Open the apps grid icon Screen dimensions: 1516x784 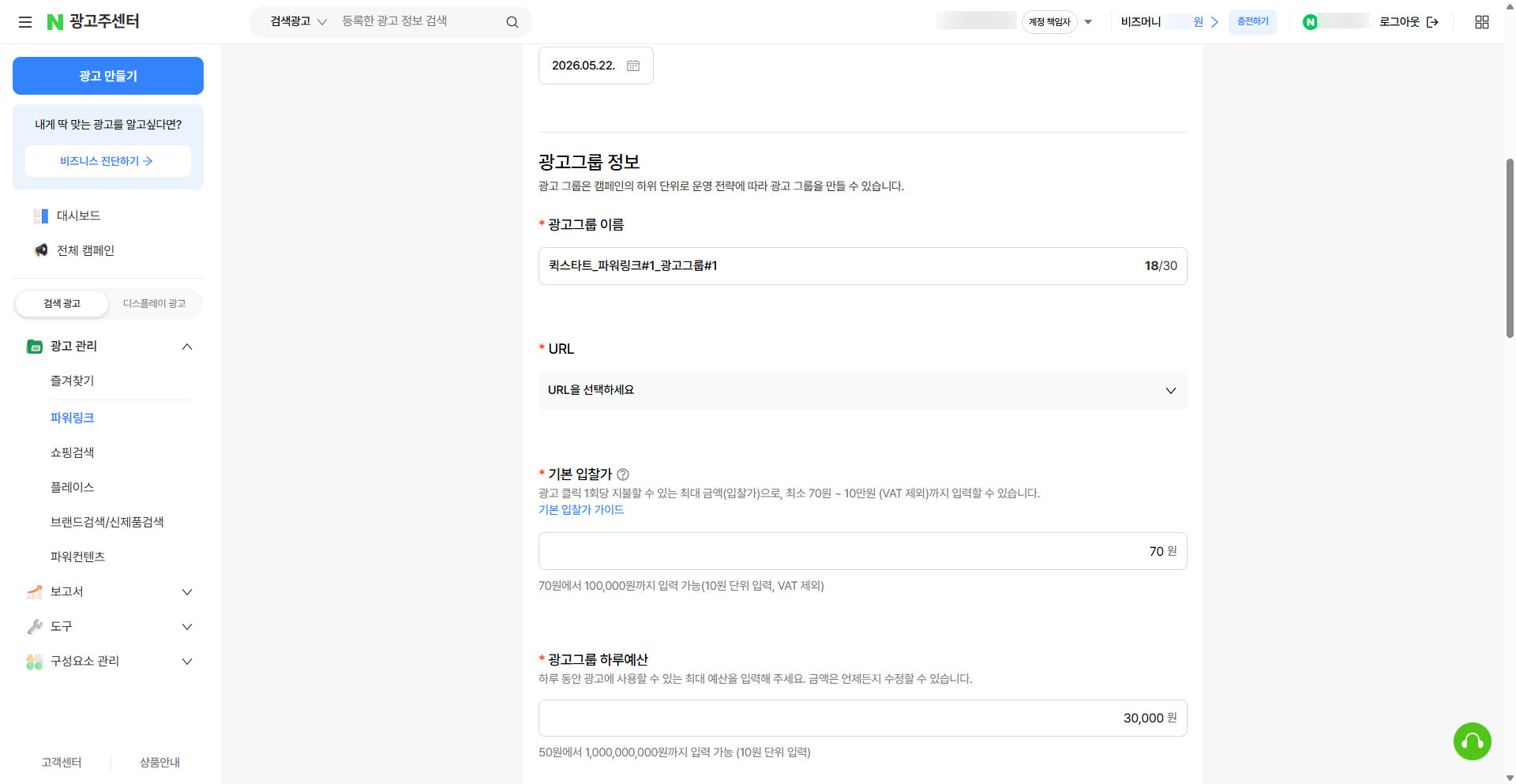click(x=1482, y=22)
